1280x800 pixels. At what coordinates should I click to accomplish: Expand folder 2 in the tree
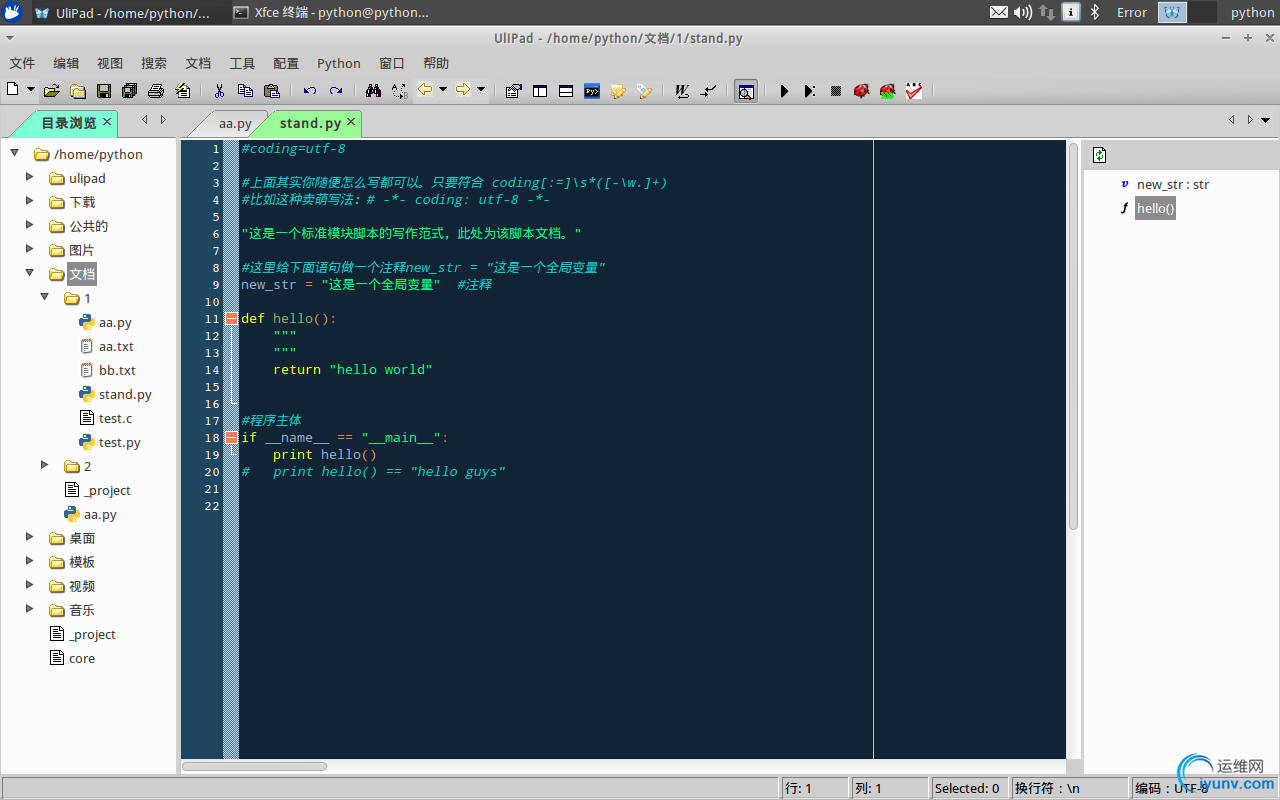[x=45, y=465]
